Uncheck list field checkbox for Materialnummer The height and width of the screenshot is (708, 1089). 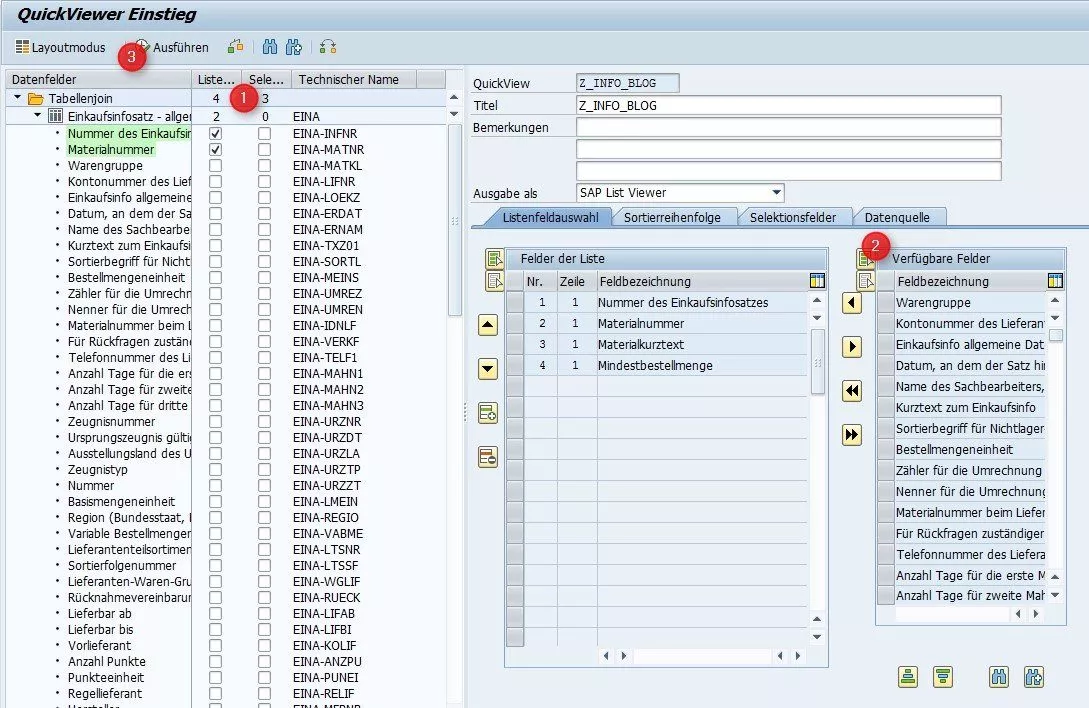pyautogui.click(x=215, y=149)
